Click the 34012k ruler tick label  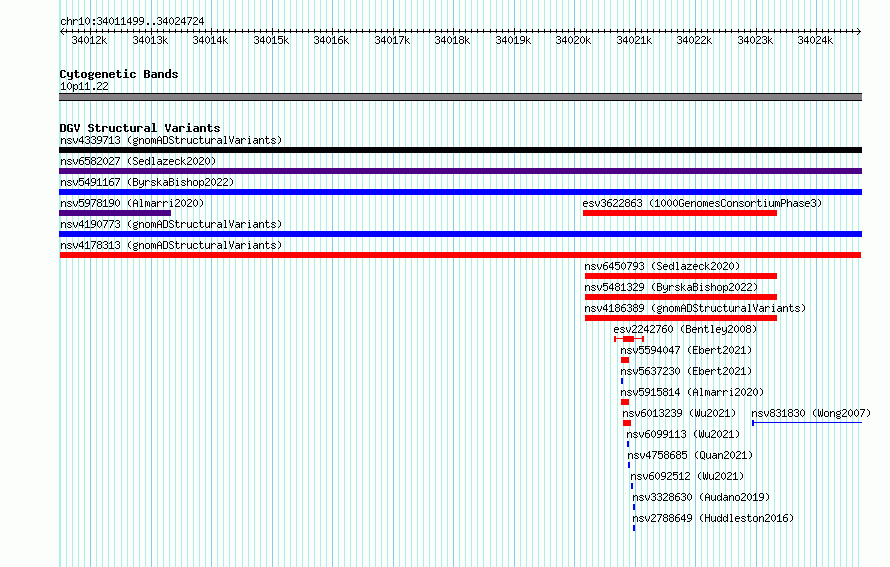tap(89, 41)
